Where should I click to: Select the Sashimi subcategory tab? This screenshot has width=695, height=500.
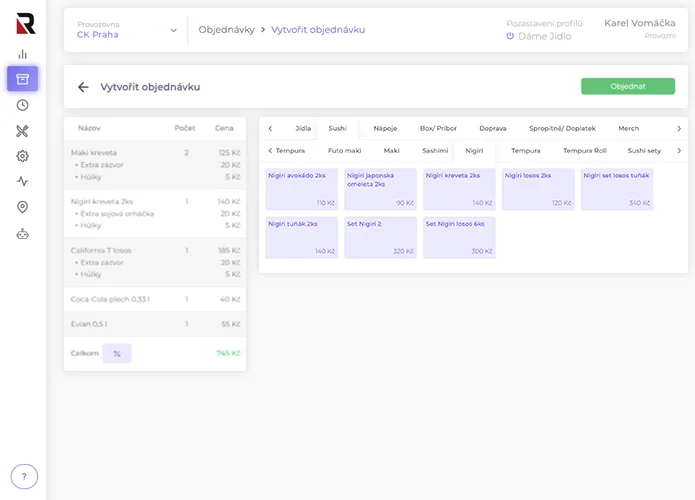435,150
